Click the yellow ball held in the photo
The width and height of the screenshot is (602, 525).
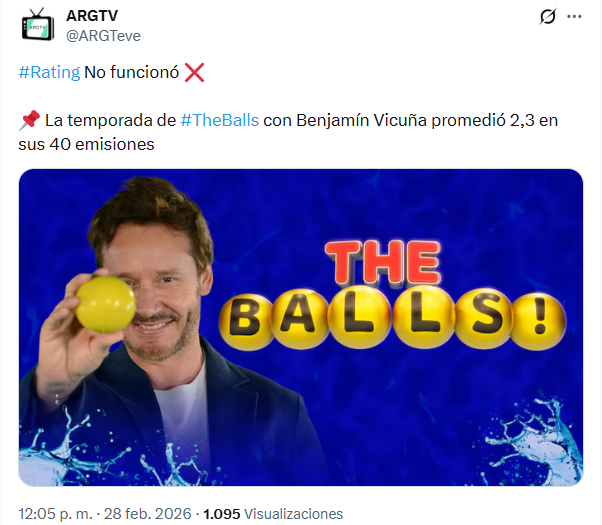pos(106,304)
